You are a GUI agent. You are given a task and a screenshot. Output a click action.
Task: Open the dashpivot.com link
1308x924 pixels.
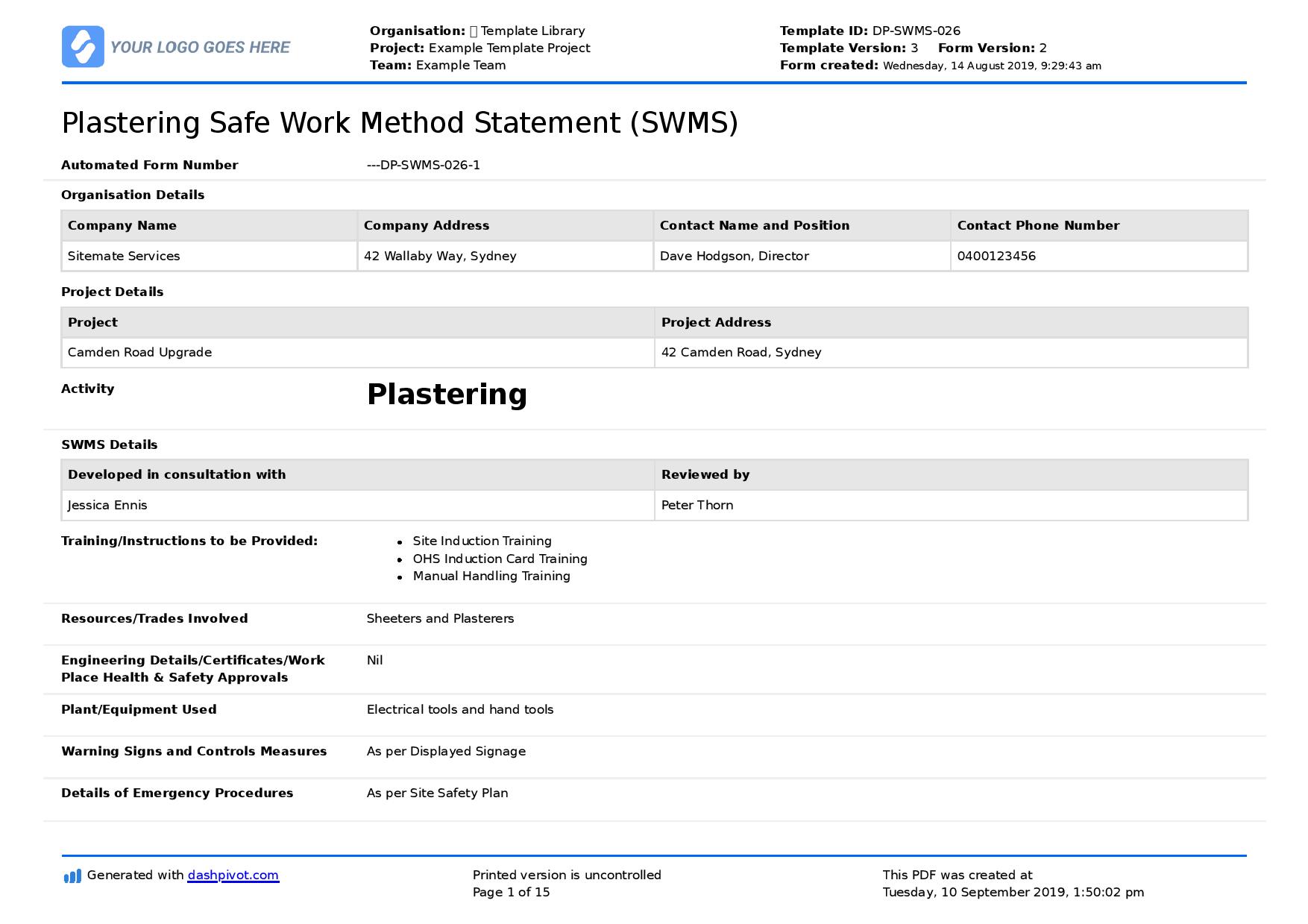232,874
